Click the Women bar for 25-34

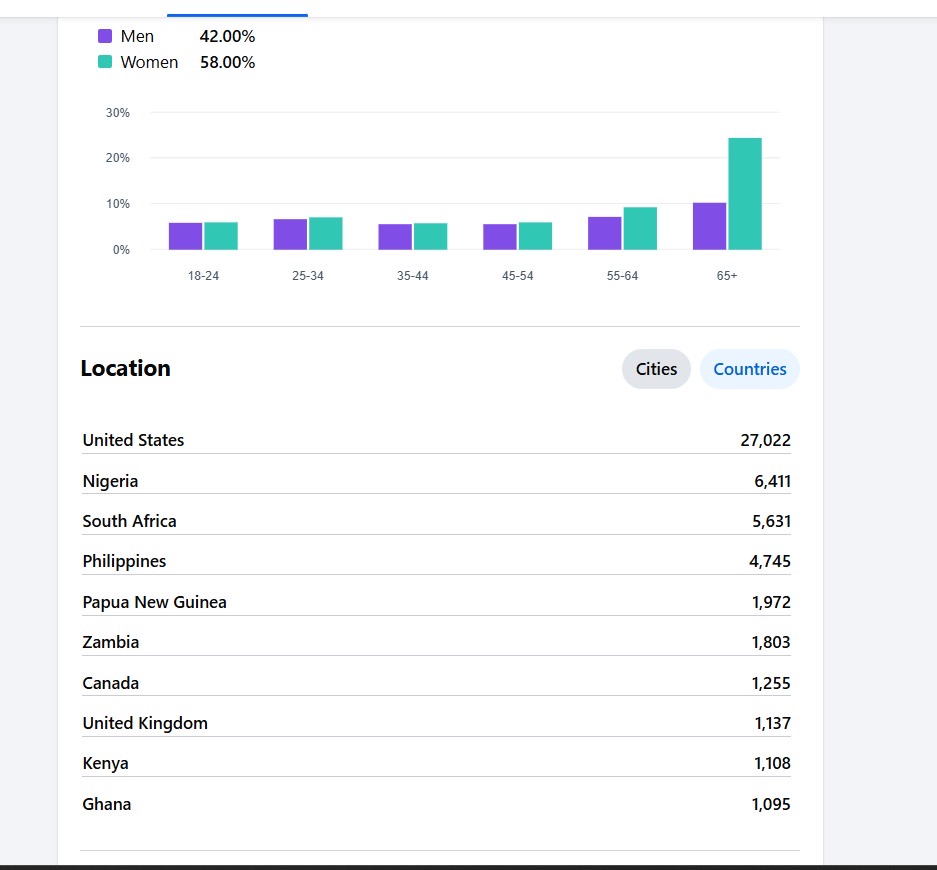point(325,233)
